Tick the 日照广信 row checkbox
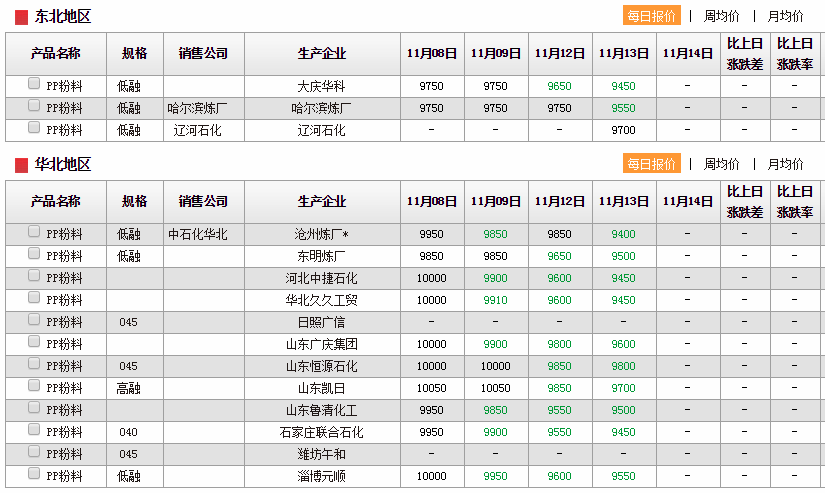 pyautogui.click(x=34, y=320)
